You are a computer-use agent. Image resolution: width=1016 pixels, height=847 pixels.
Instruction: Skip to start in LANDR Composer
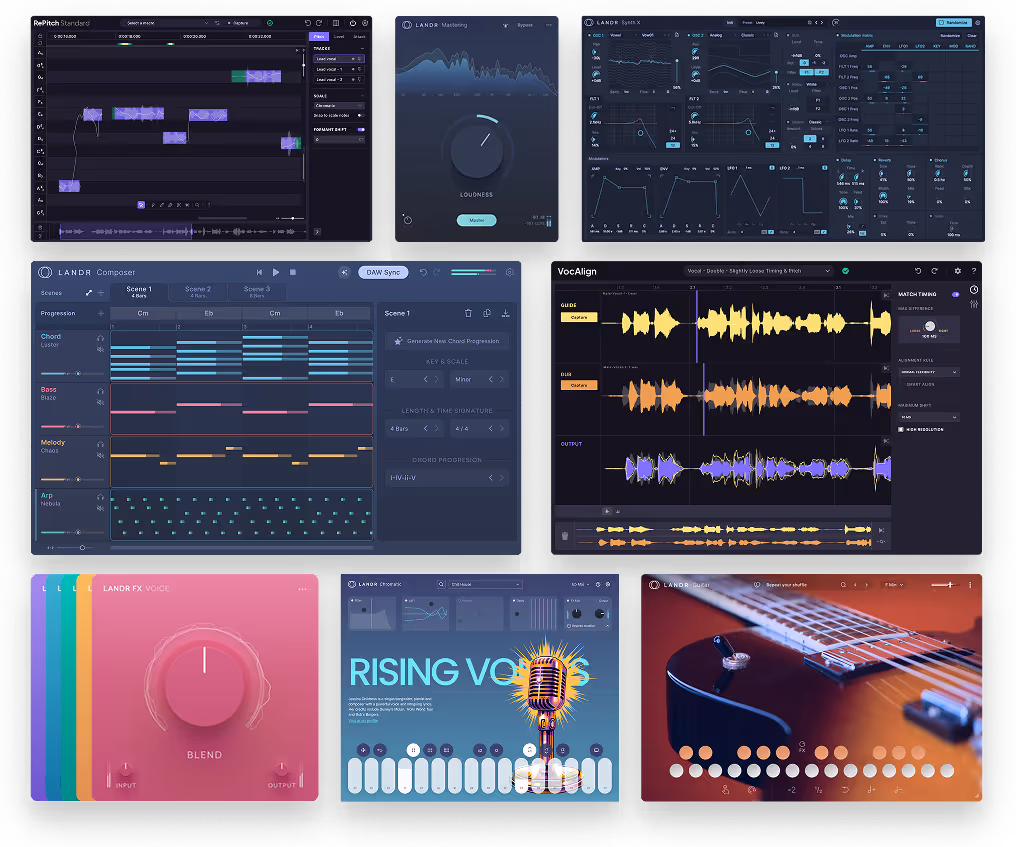coord(259,272)
